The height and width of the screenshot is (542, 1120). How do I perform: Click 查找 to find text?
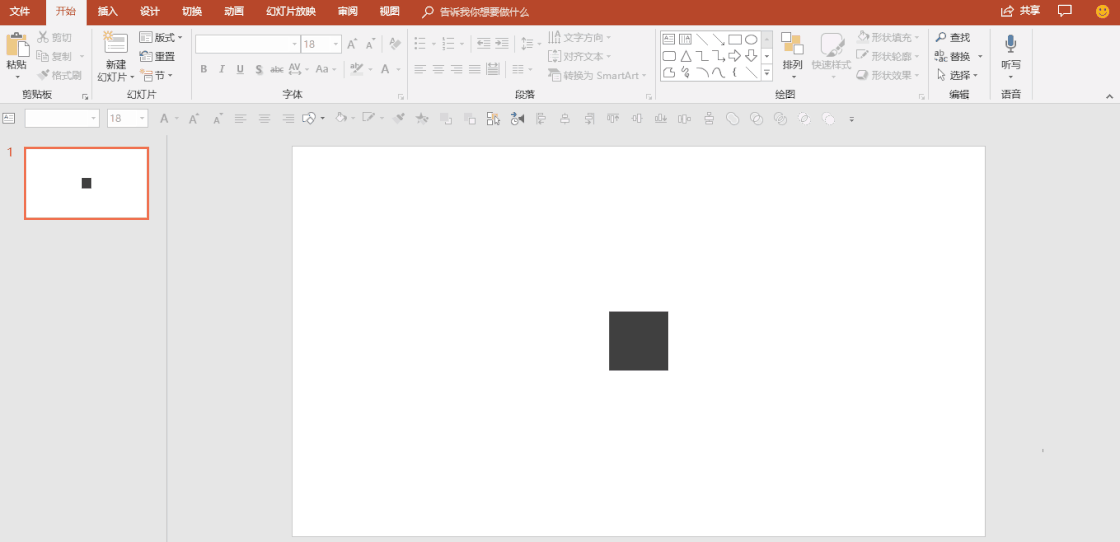tap(953, 38)
